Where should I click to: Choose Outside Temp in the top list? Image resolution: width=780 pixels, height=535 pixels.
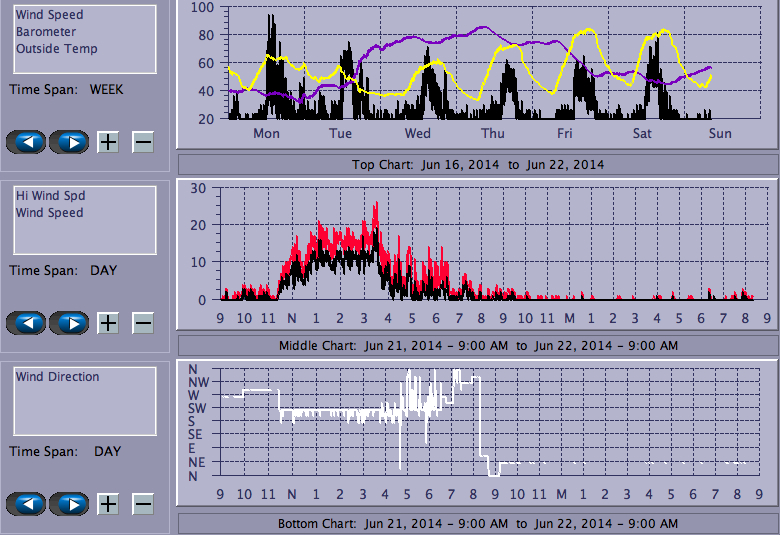coord(56,48)
